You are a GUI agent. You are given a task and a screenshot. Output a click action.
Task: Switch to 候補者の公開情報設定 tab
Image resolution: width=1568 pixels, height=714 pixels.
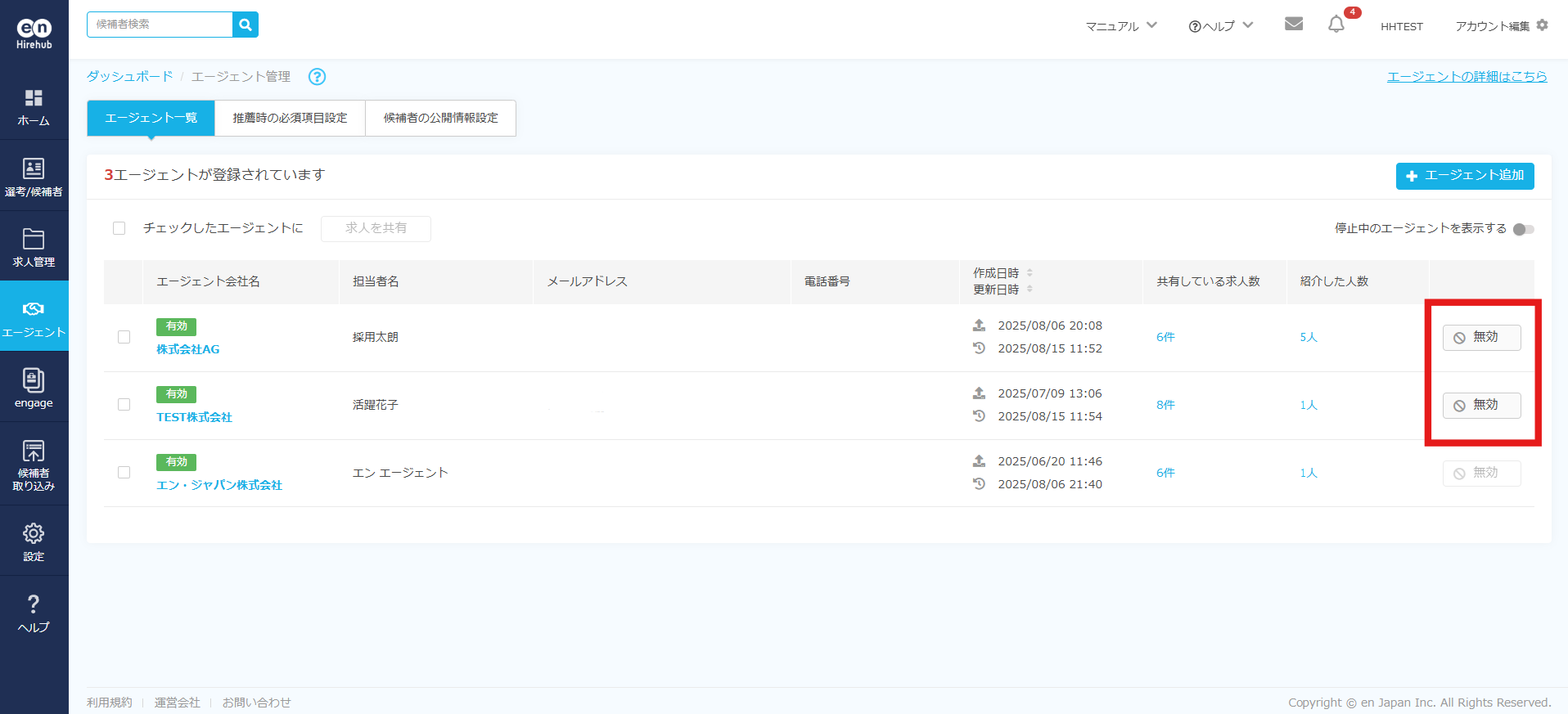click(x=440, y=118)
